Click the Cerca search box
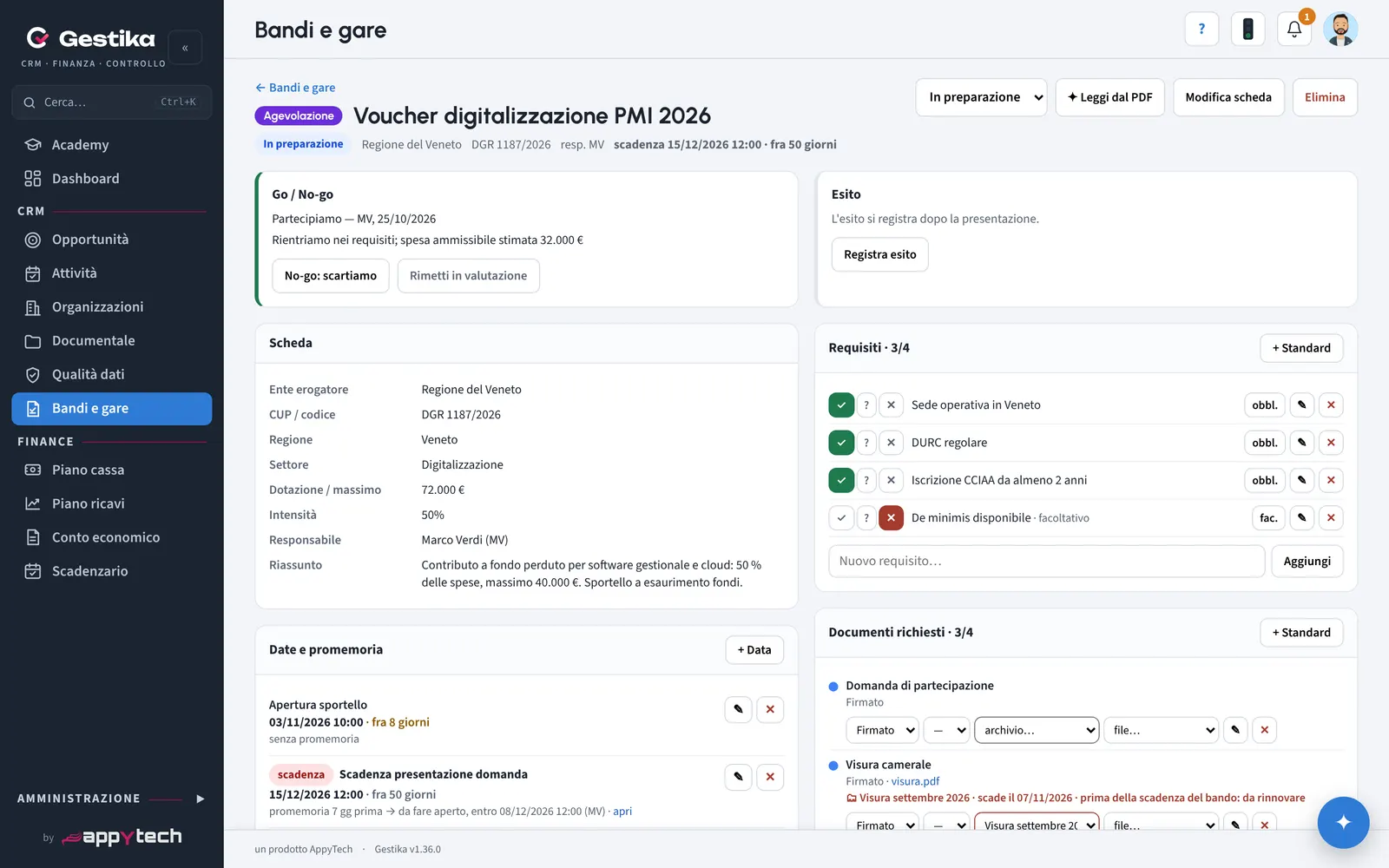Viewport: 1389px width, 868px height. point(111,102)
